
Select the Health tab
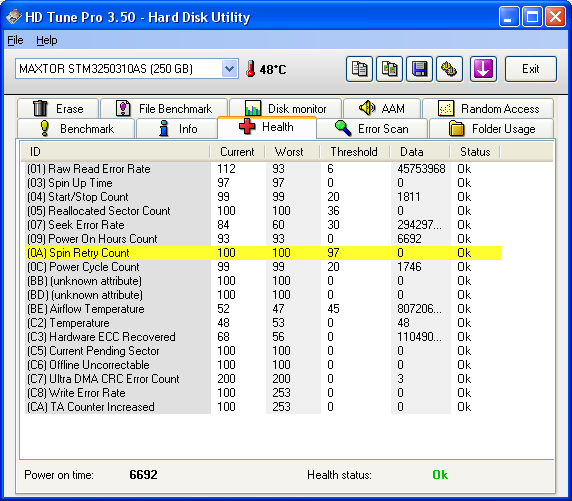point(267,127)
